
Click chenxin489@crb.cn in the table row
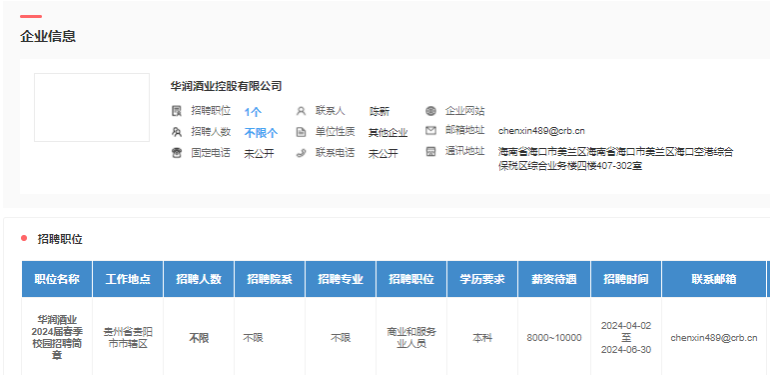(714, 338)
